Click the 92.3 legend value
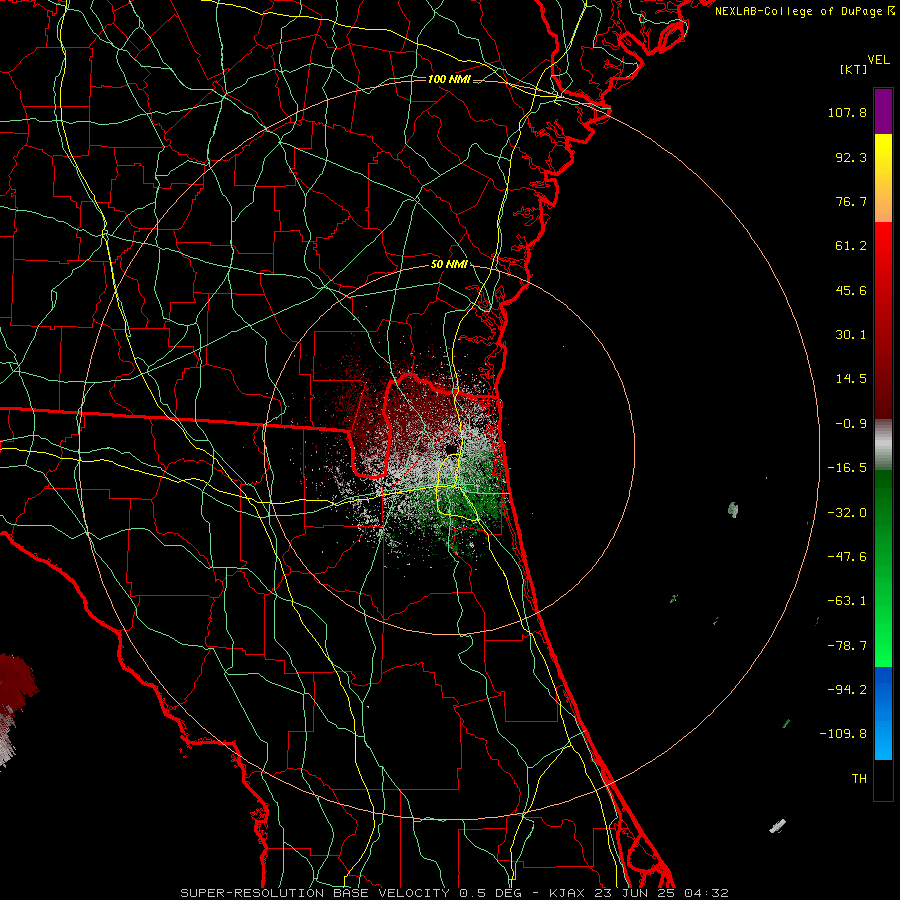This screenshot has width=900, height=900. [x=851, y=157]
